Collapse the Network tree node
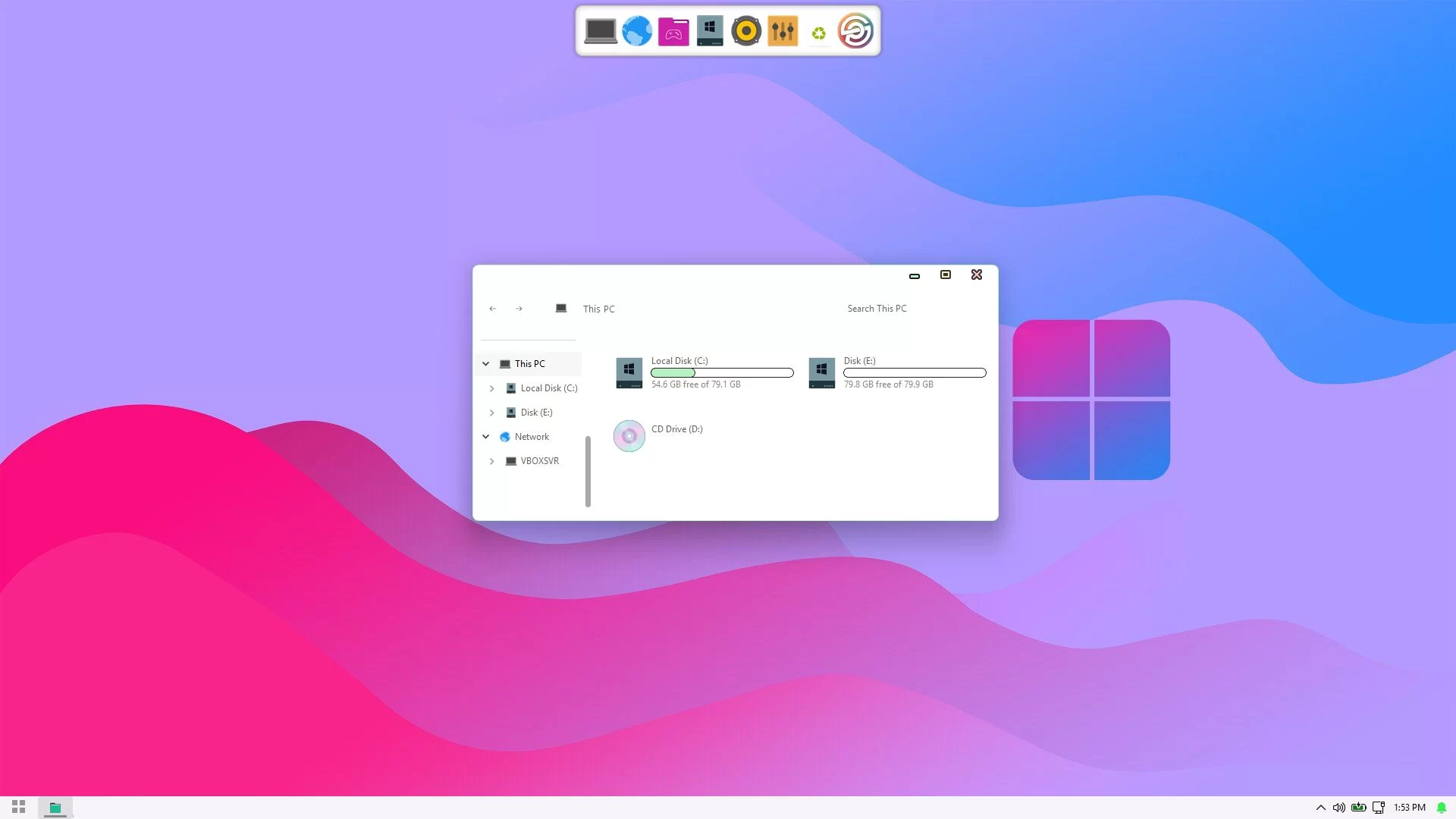 [x=485, y=437]
